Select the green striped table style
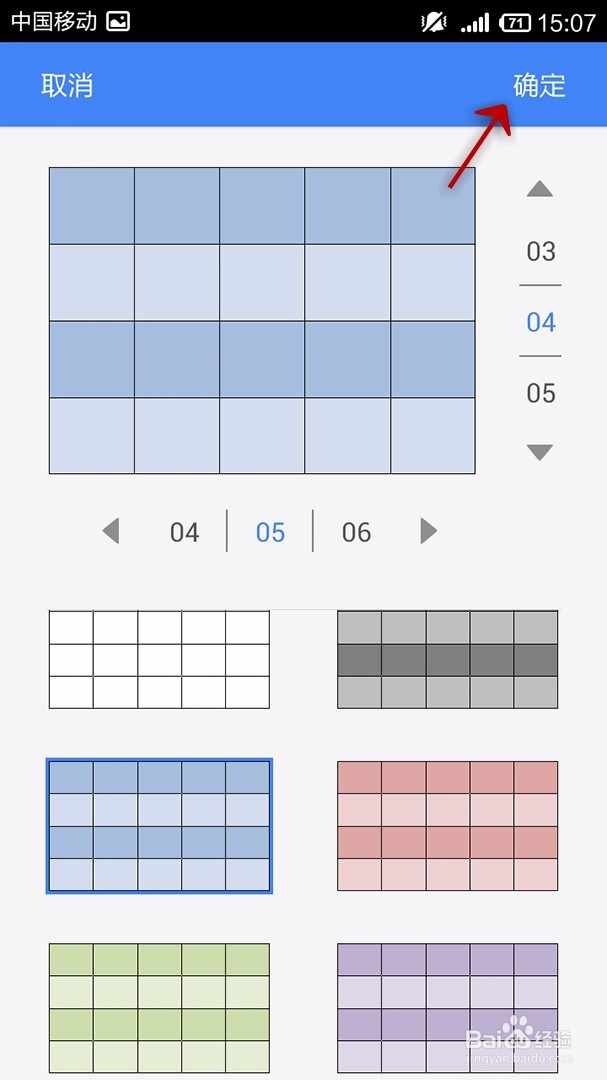 point(159,1008)
